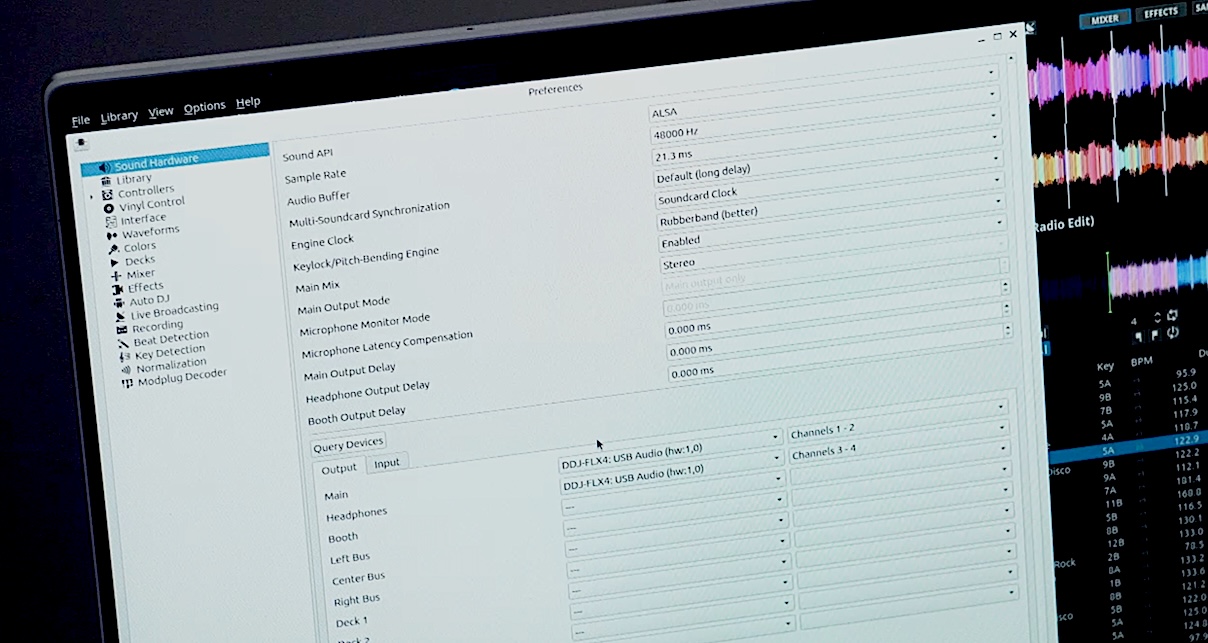Viewport: 1208px width, 643px height.
Task: Open Vinyl Control preferences
Action: point(151,205)
